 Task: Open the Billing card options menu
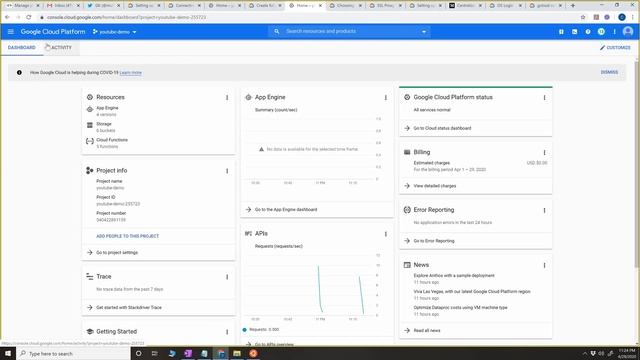tap(544, 152)
